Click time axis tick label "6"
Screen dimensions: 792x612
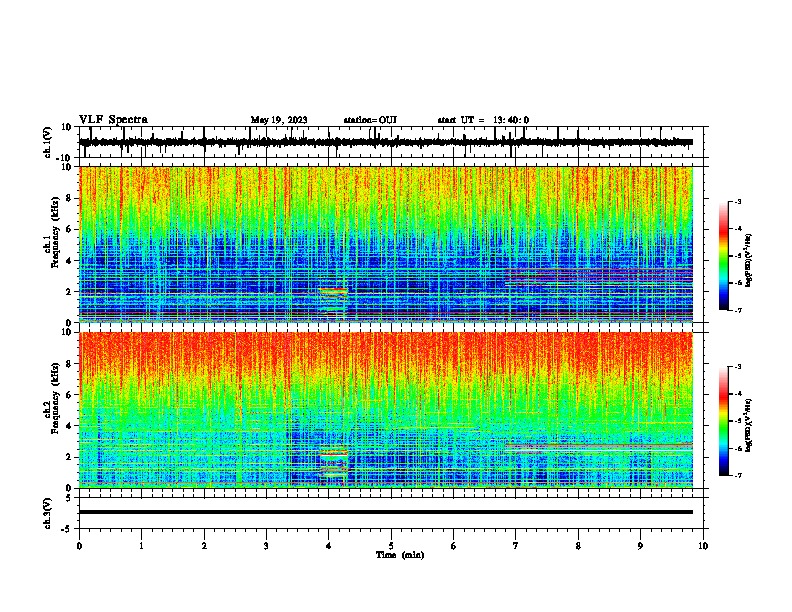click(x=454, y=546)
